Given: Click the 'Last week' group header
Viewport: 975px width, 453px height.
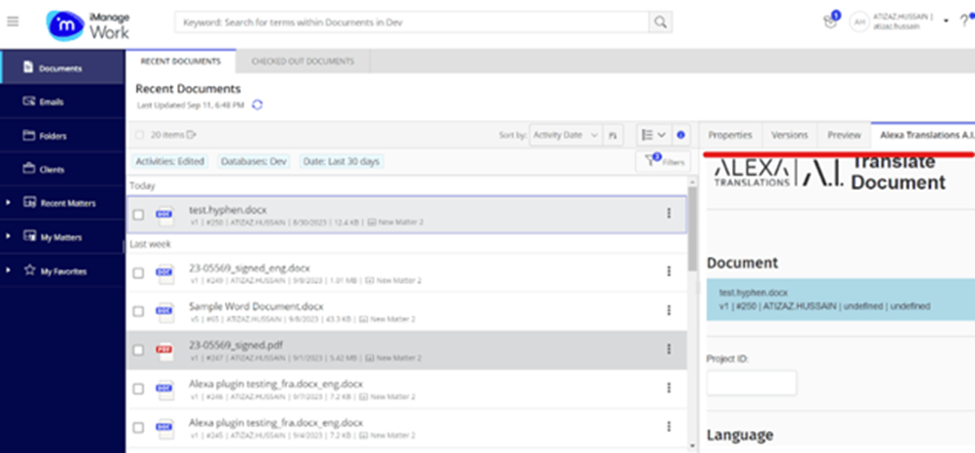Looking at the screenshot, I should (x=150, y=244).
